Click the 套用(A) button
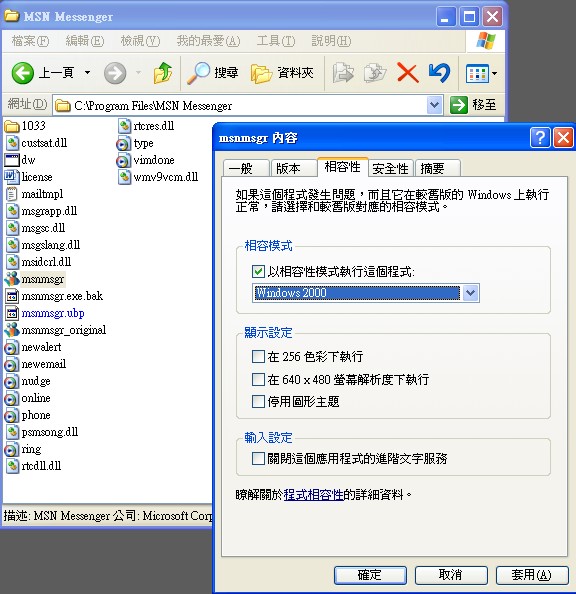Image resolution: width=576 pixels, height=594 pixels. (532, 575)
